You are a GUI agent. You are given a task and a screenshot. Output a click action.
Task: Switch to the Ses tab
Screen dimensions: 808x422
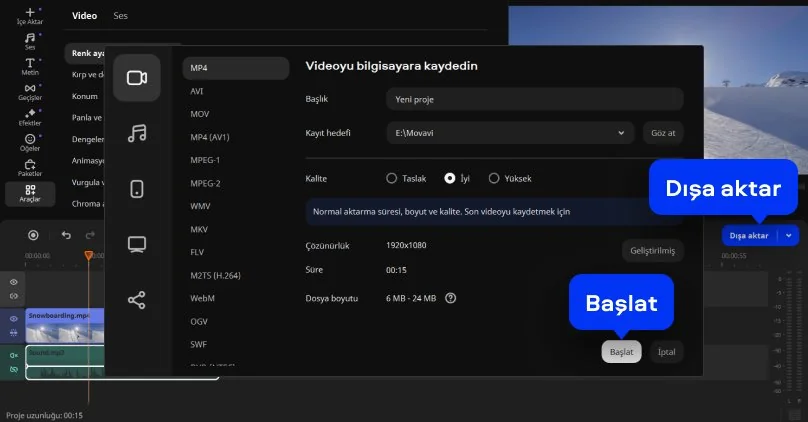point(120,16)
